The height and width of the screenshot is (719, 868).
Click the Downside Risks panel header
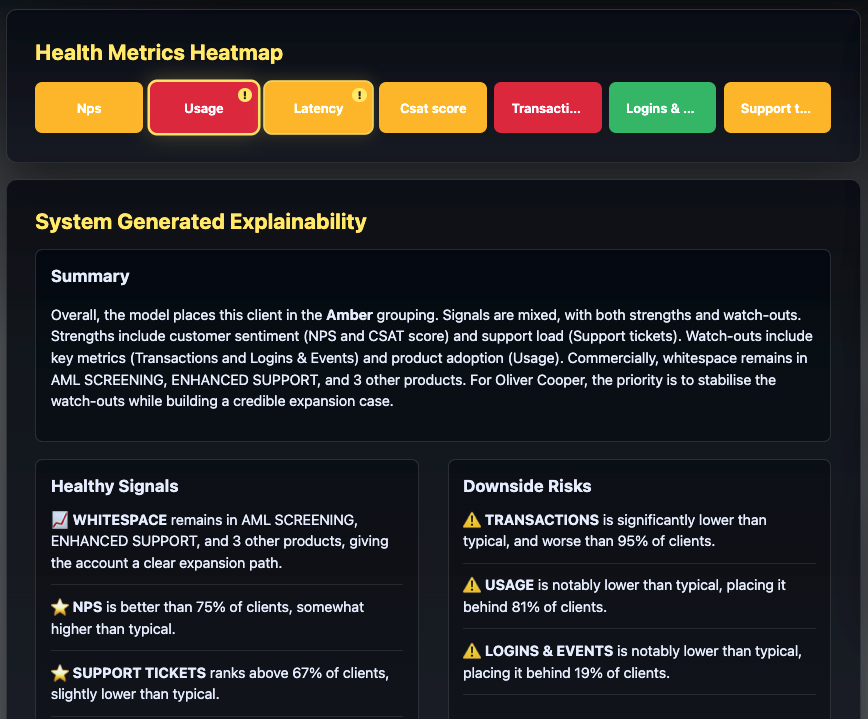coord(527,486)
